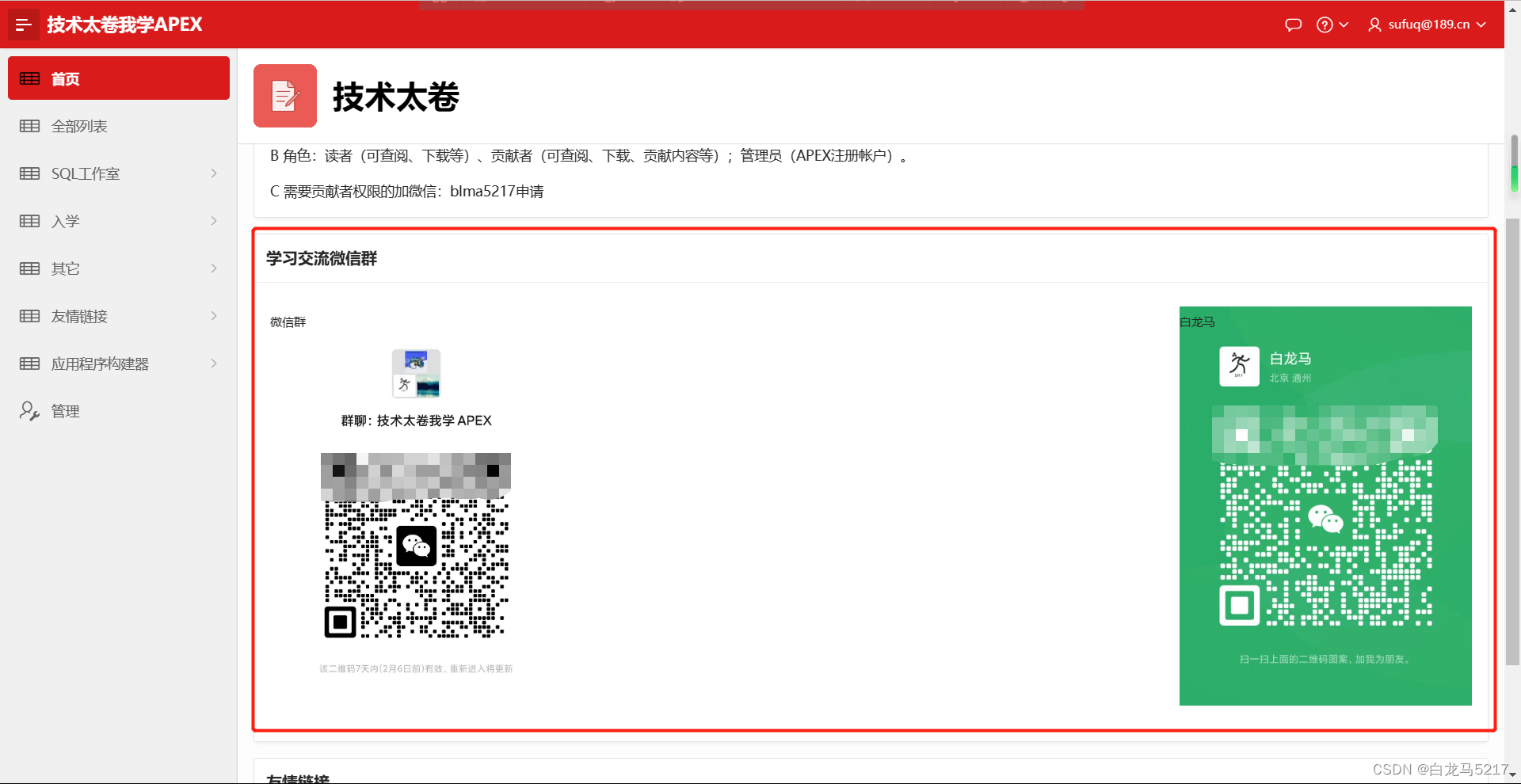Image resolution: width=1521 pixels, height=784 pixels.
Task: Click the table icon beside 友情链接
Action: pos(30,316)
